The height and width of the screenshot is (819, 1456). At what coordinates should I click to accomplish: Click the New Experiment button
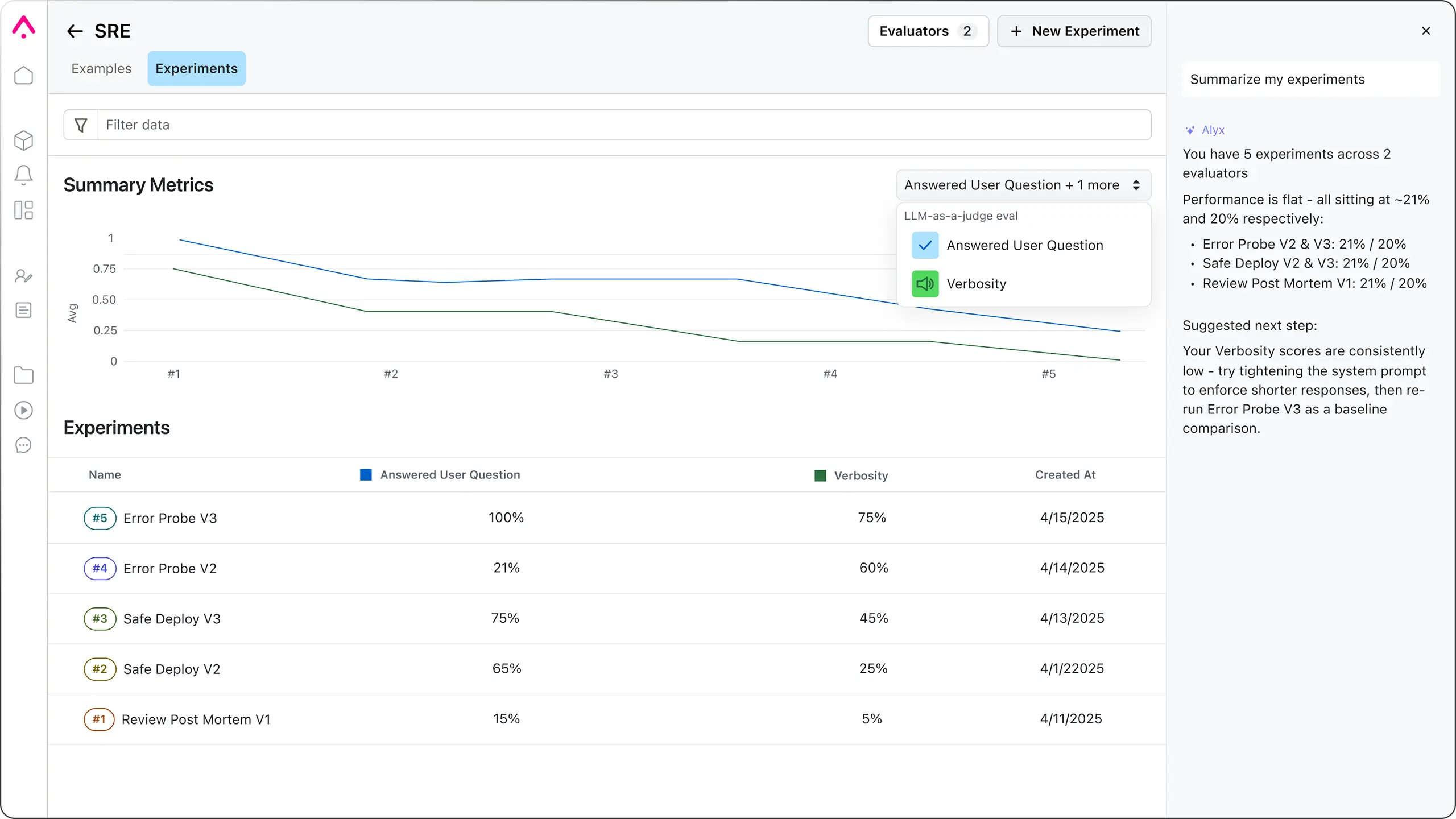[x=1074, y=31]
